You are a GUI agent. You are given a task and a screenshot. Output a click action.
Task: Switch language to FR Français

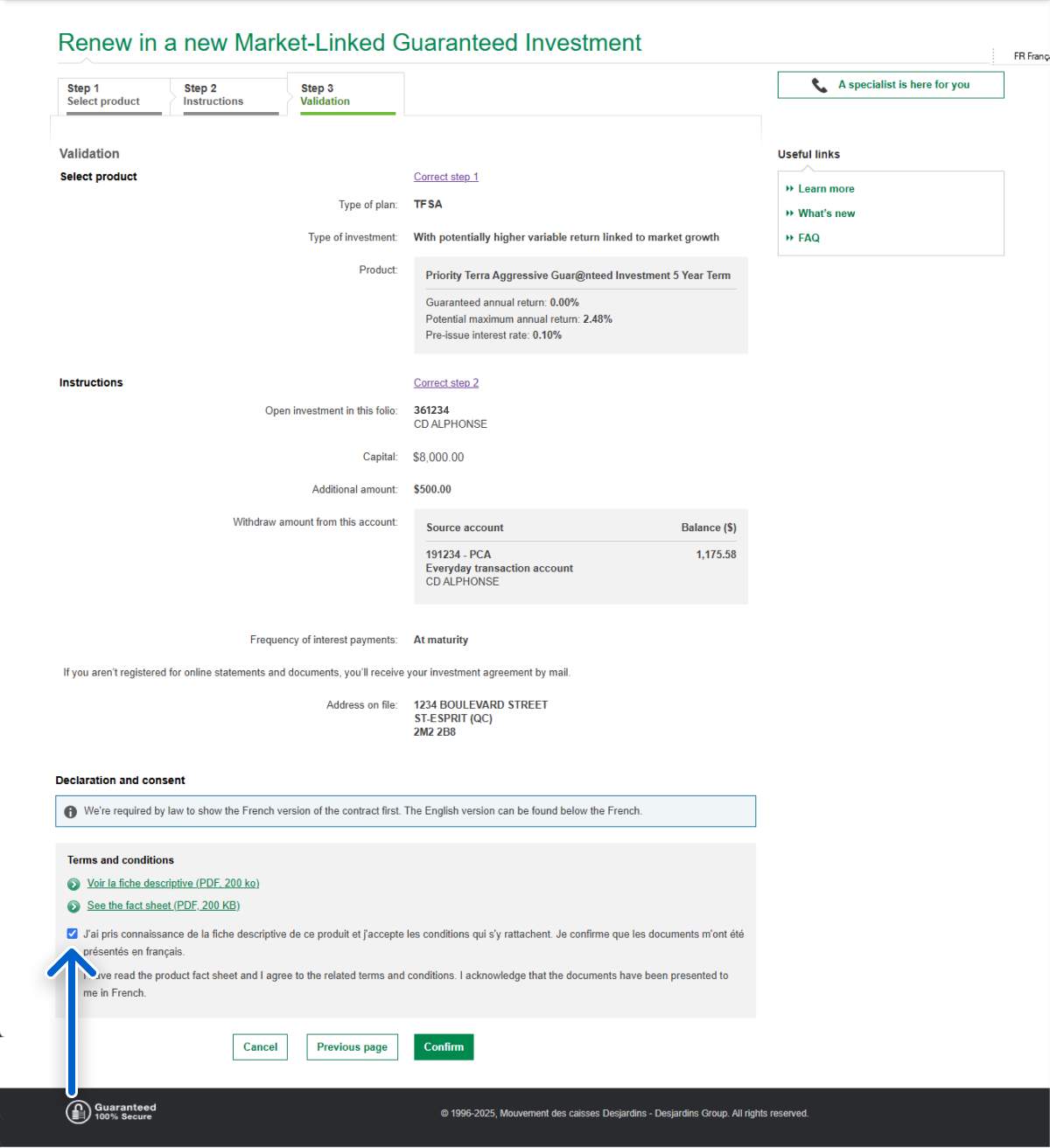point(1030,56)
